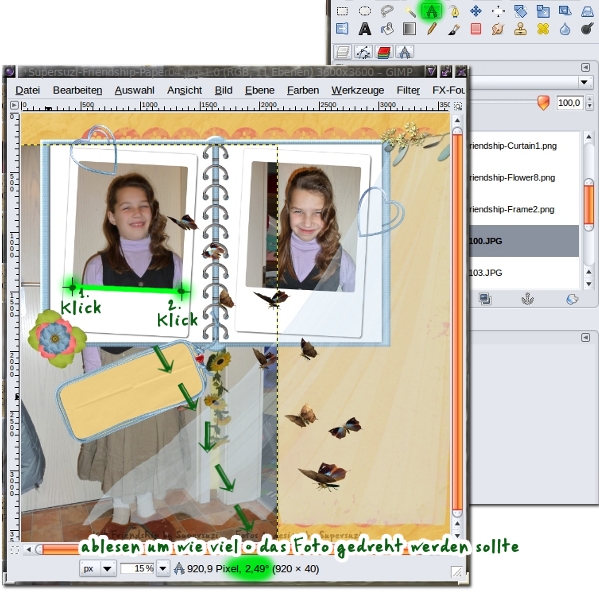Open the layer mode dropdown arrow
The height and width of the screenshot is (600, 599).
[584, 82]
